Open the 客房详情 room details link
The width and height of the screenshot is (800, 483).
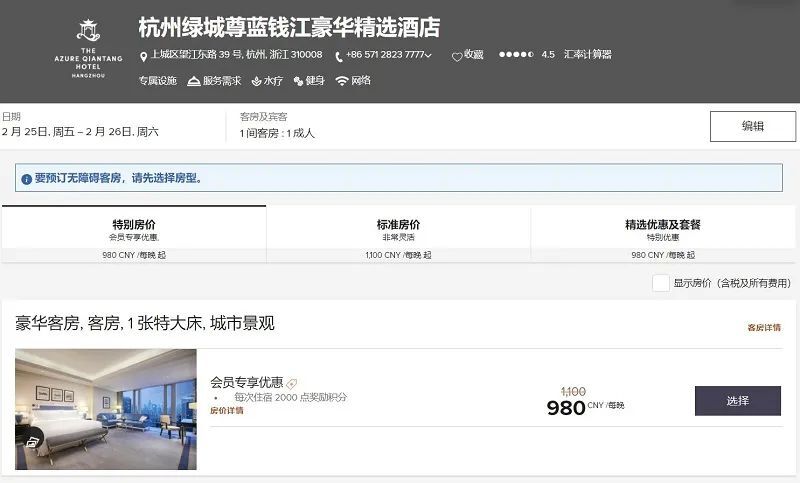tap(764, 327)
